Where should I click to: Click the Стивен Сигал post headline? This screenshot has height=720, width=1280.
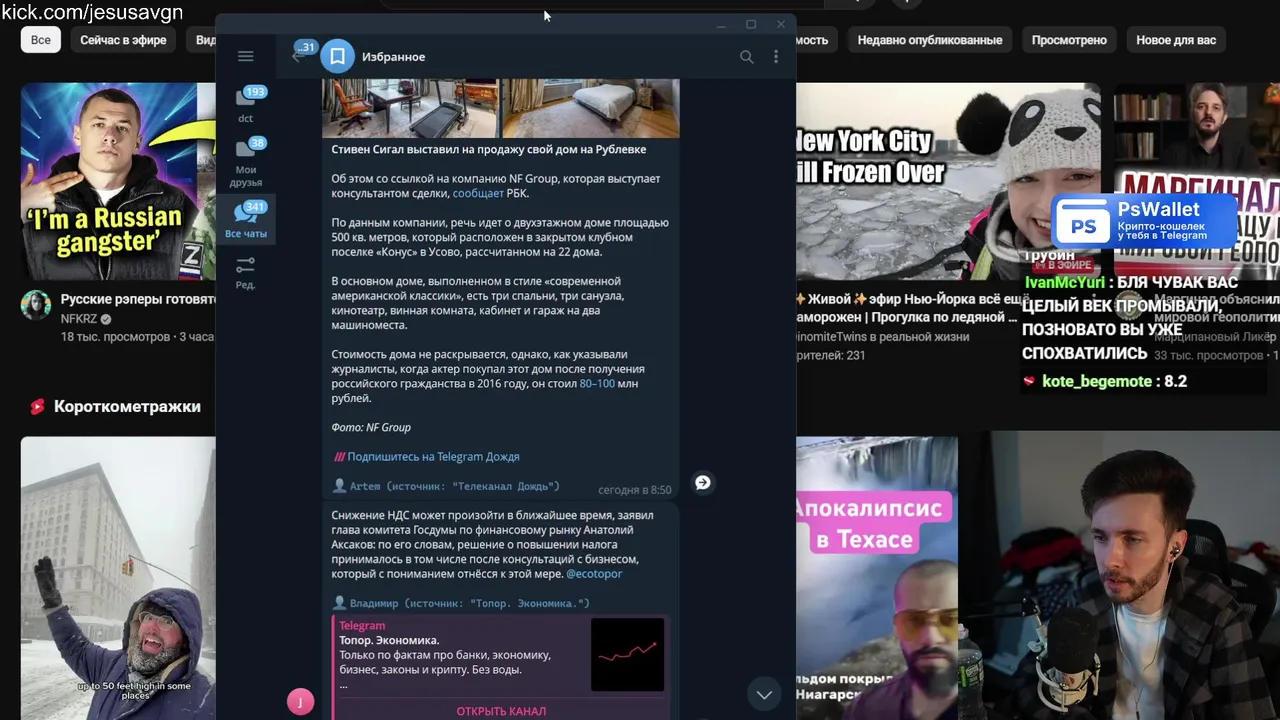tap(489, 149)
